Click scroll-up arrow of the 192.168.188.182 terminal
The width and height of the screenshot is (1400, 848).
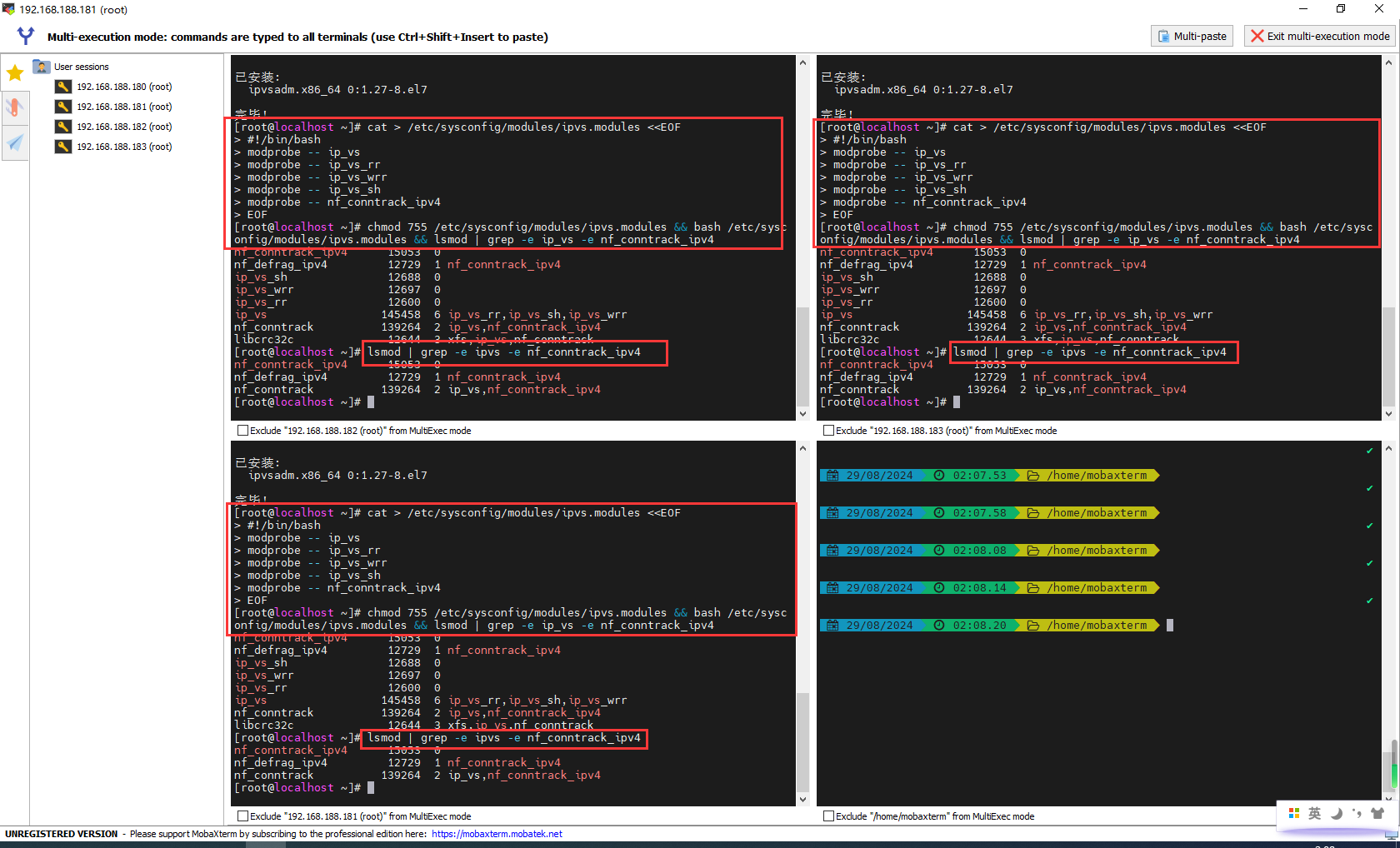tap(802, 62)
